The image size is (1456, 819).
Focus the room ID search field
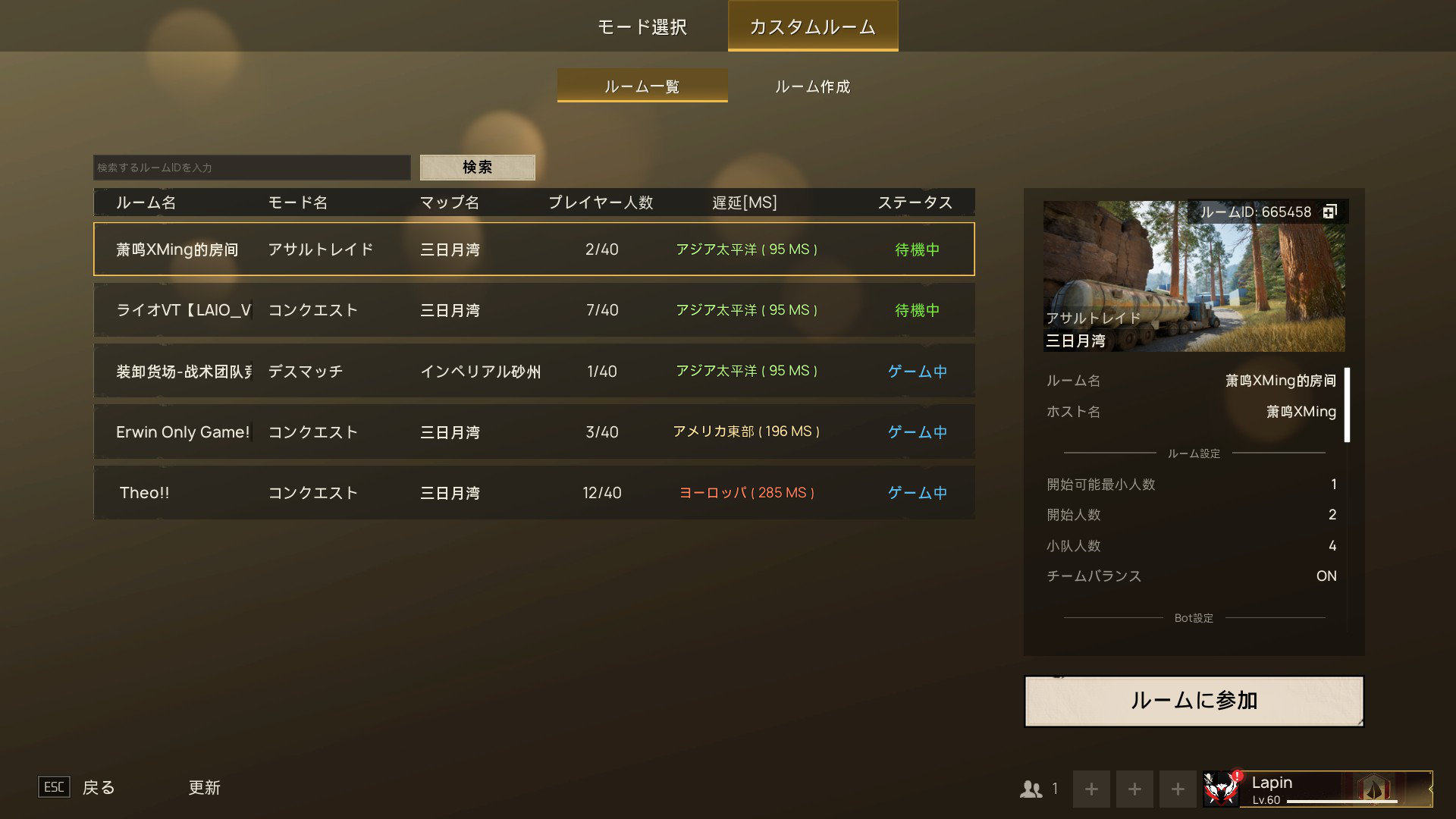tap(252, 168)
